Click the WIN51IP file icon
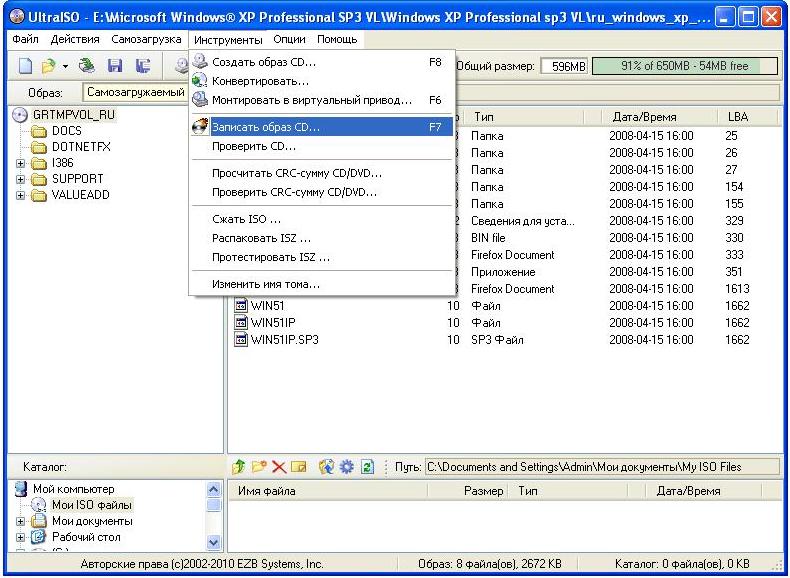Image resolution: width=790 pixels, height=578 pixels. [241, 323]
